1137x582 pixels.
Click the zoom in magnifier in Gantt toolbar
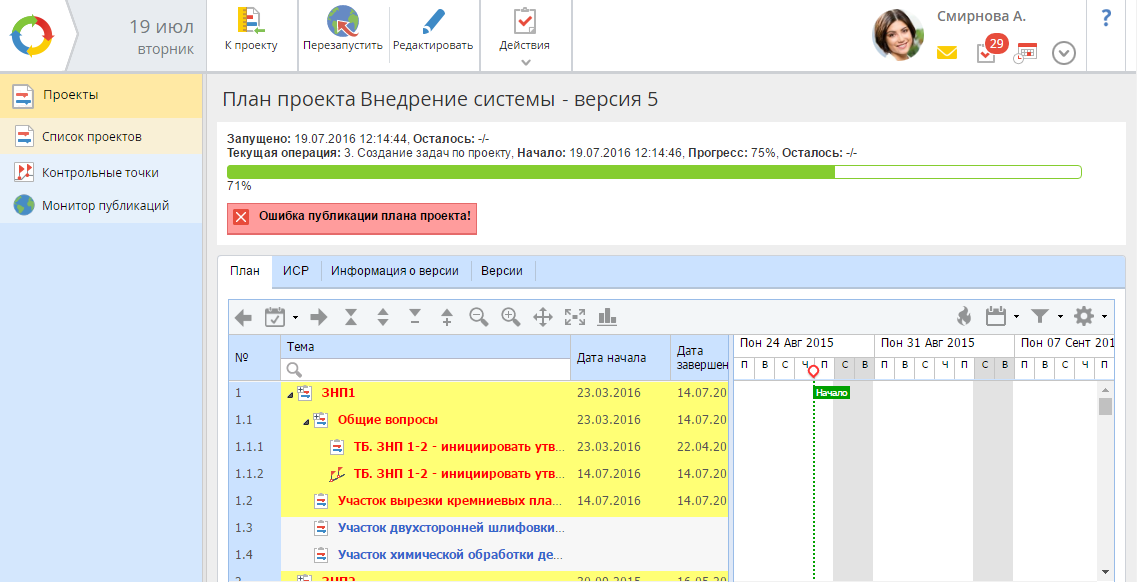point(510,317)
